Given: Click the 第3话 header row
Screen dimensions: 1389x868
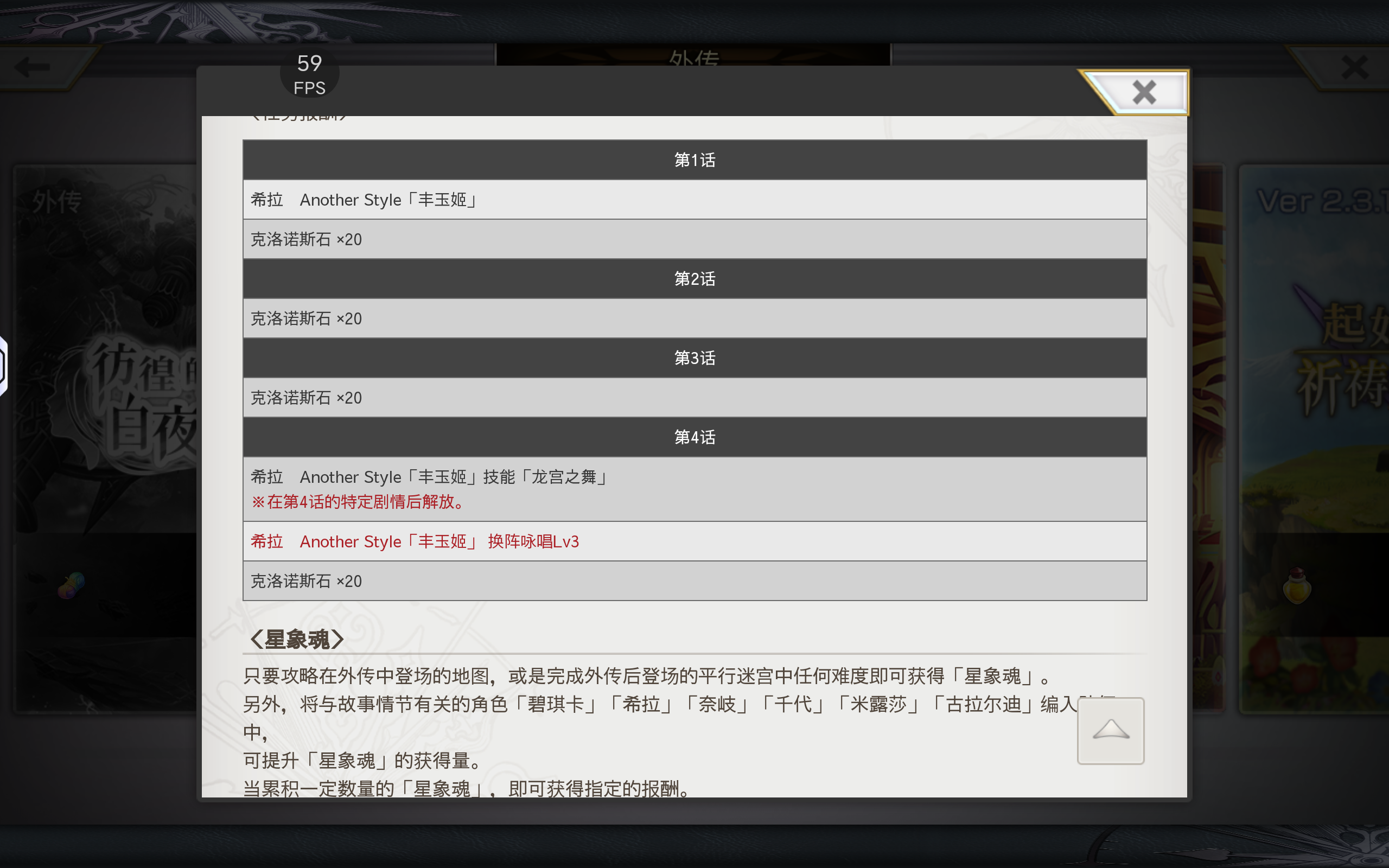Looking at the screenshot, I should pos(694,358).
